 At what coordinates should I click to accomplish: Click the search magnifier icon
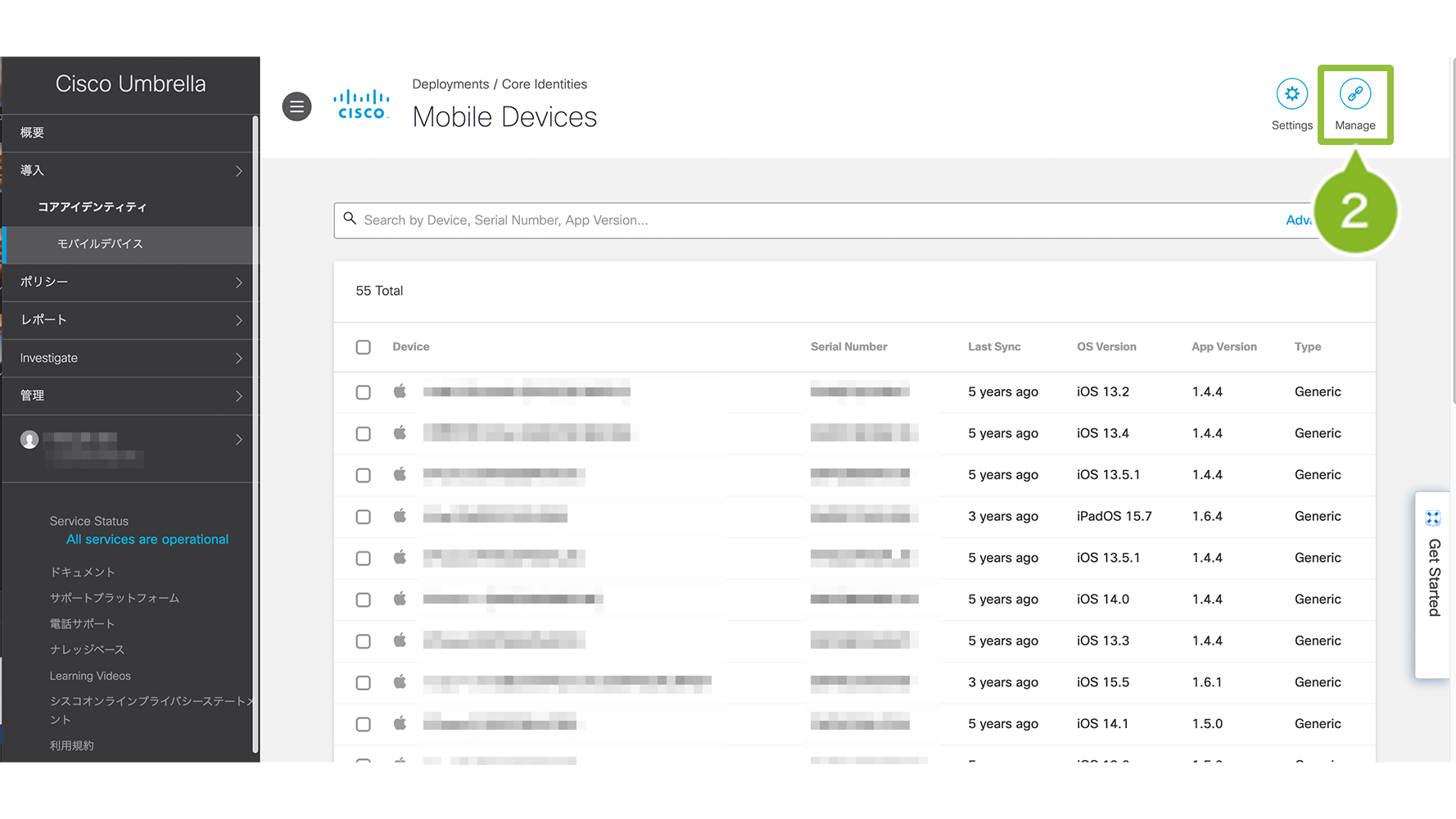[350, 219]
